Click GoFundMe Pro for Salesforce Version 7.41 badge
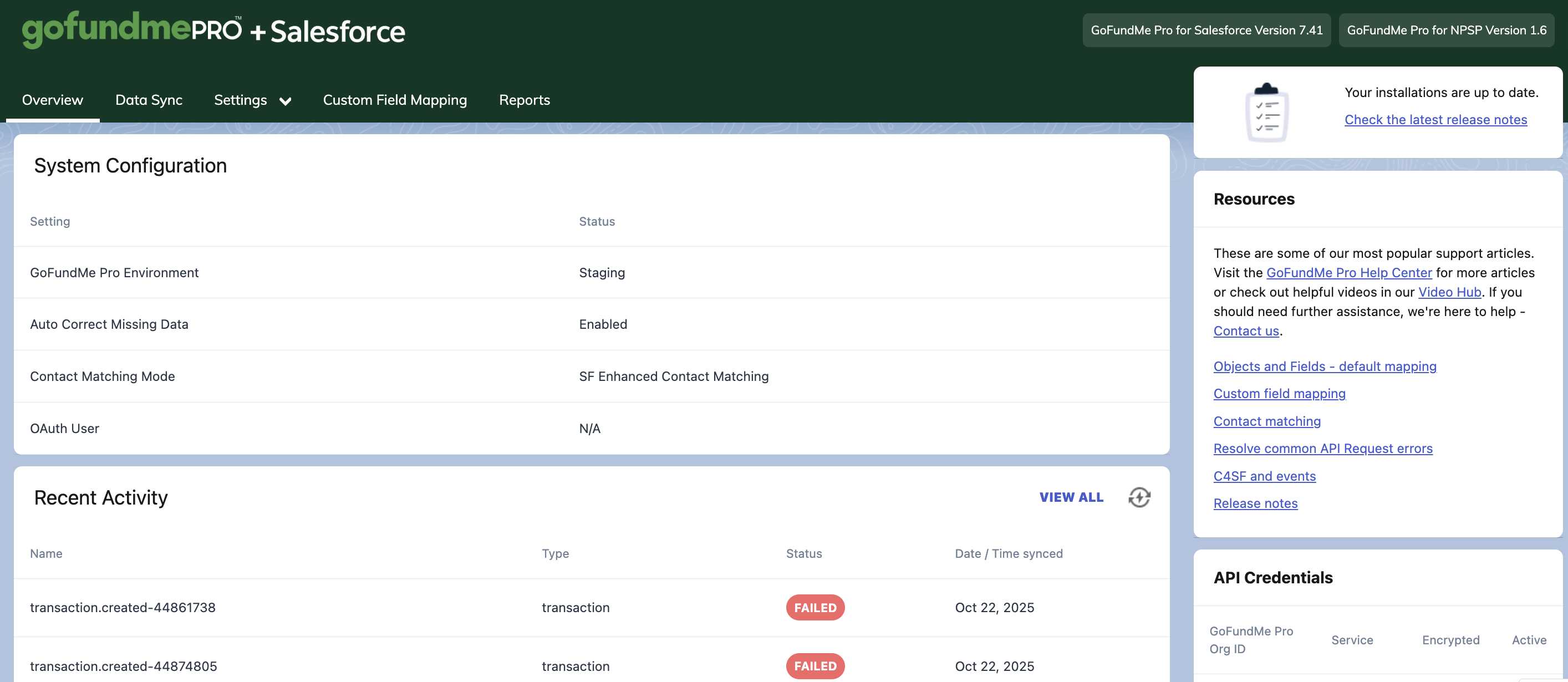The width and height of the screenshot is (1568, 682). (1206, 30)
